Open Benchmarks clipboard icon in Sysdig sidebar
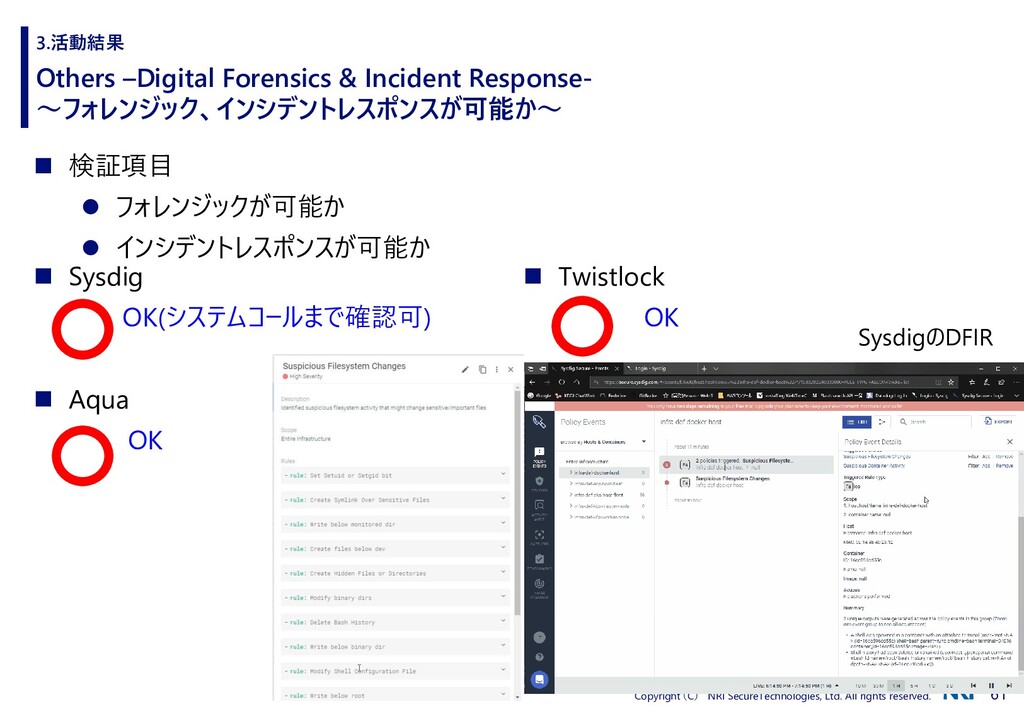Screen dimensions: 1024x709 539,561
